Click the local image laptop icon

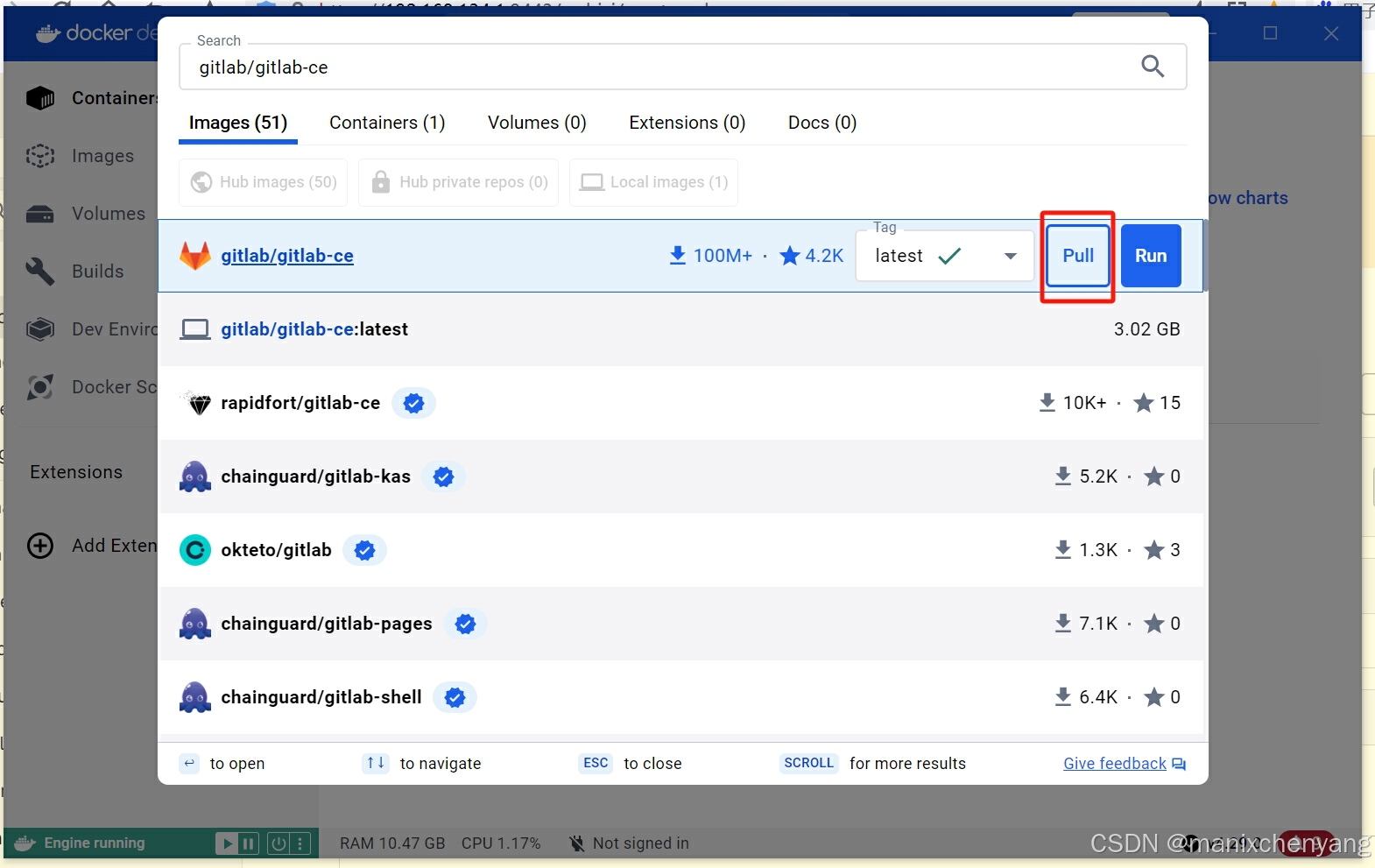195,329
